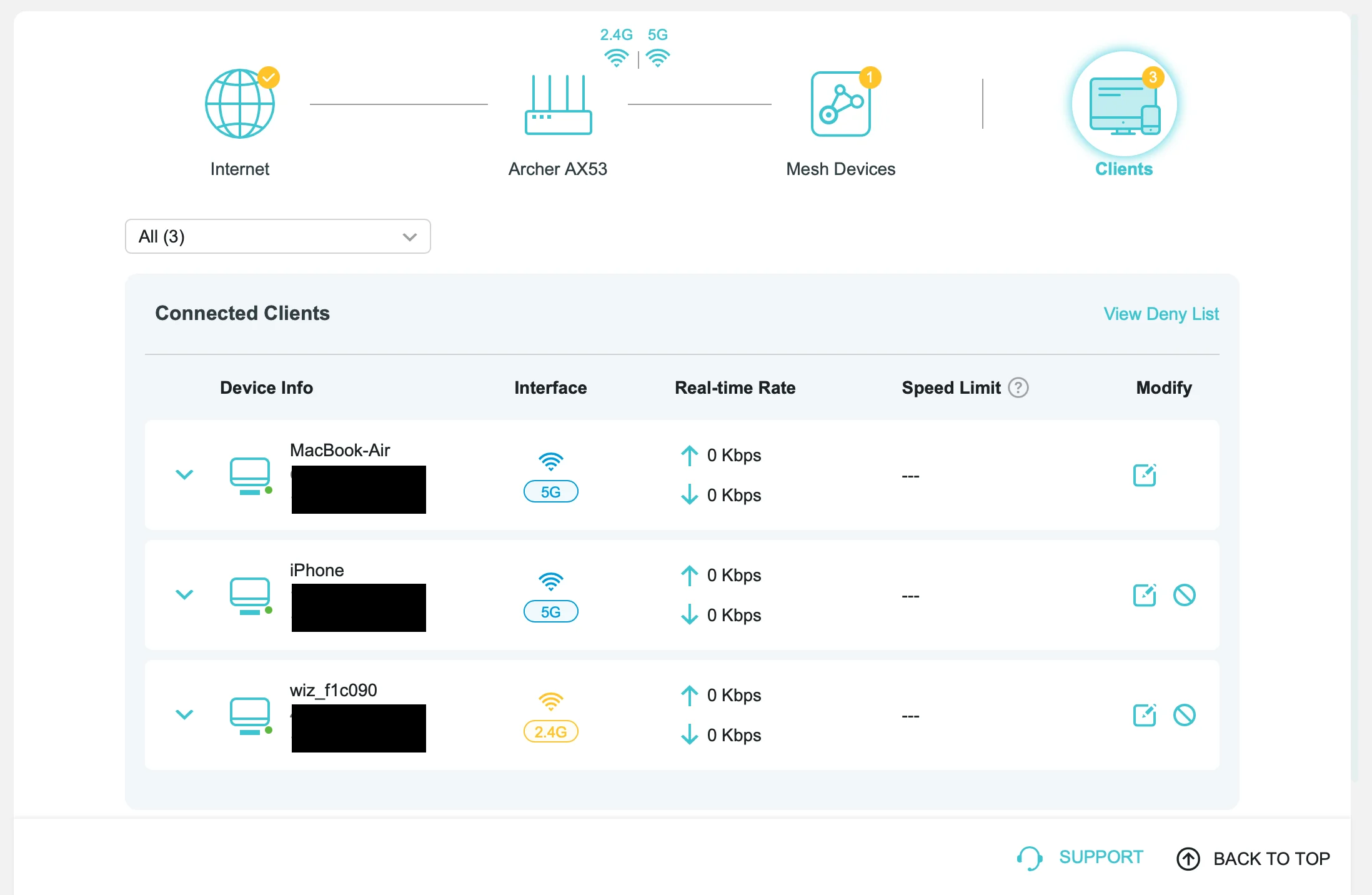Click the MacBook-Air device monitor icon

[x=251, y=476]
